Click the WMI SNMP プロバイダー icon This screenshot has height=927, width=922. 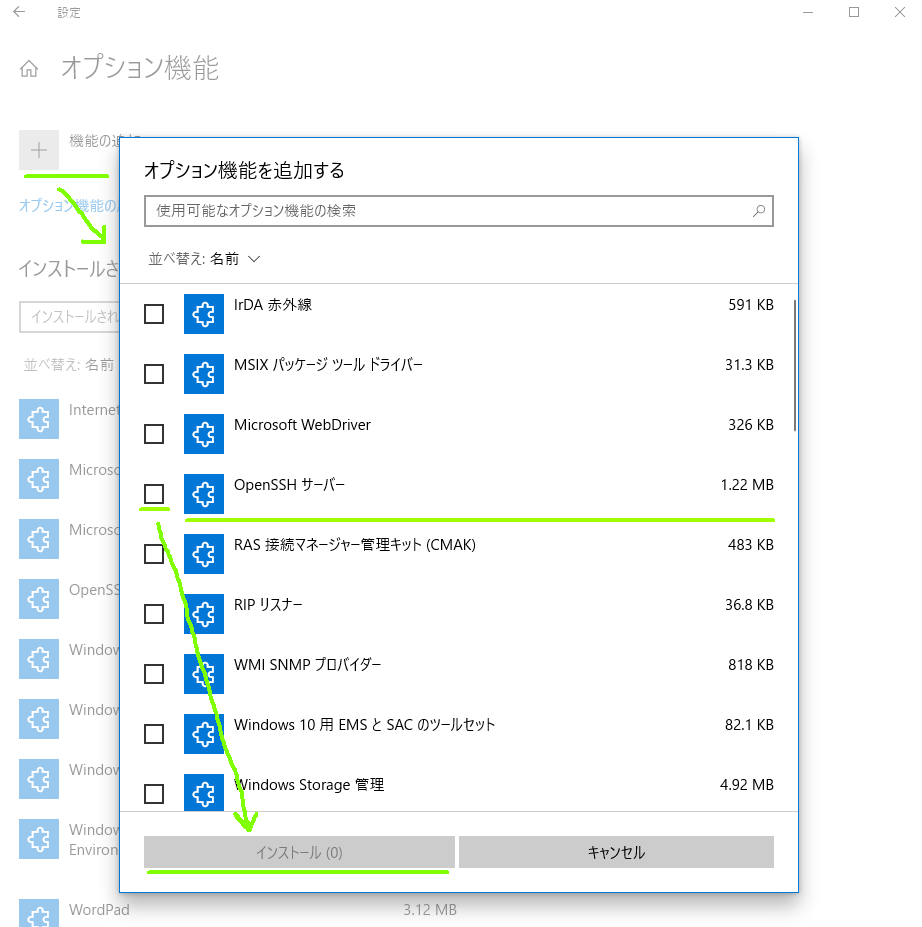[204, 674]
